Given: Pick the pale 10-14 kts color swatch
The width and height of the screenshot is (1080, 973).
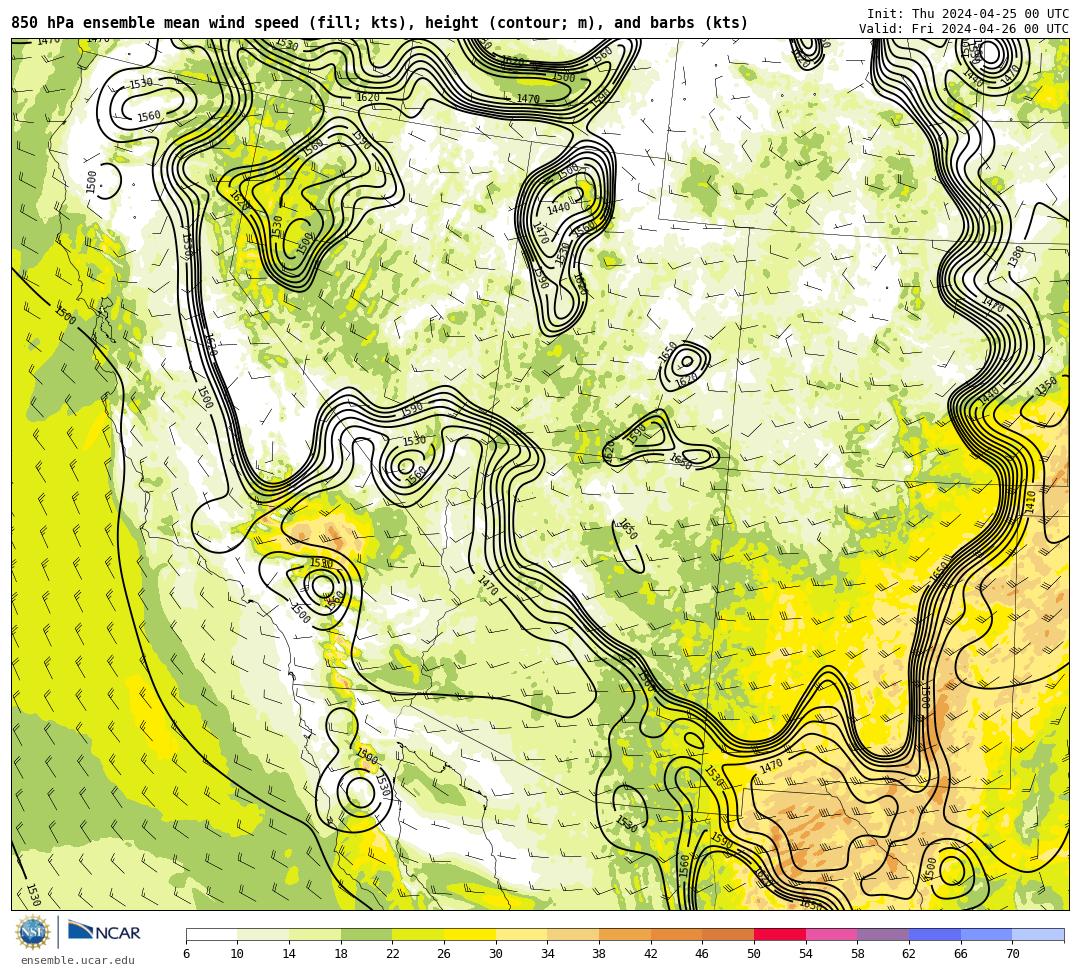Looking at the screenshot, I should (263, 934).
